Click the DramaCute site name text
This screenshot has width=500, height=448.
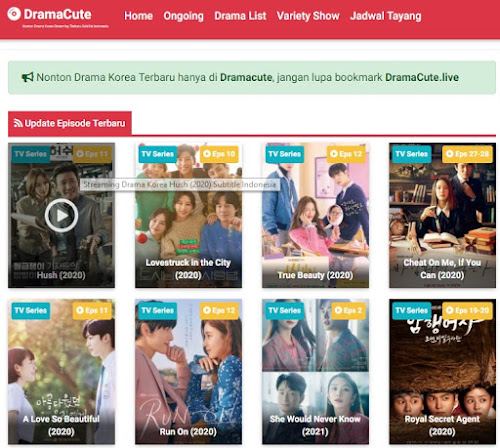[x=58, y=14]
